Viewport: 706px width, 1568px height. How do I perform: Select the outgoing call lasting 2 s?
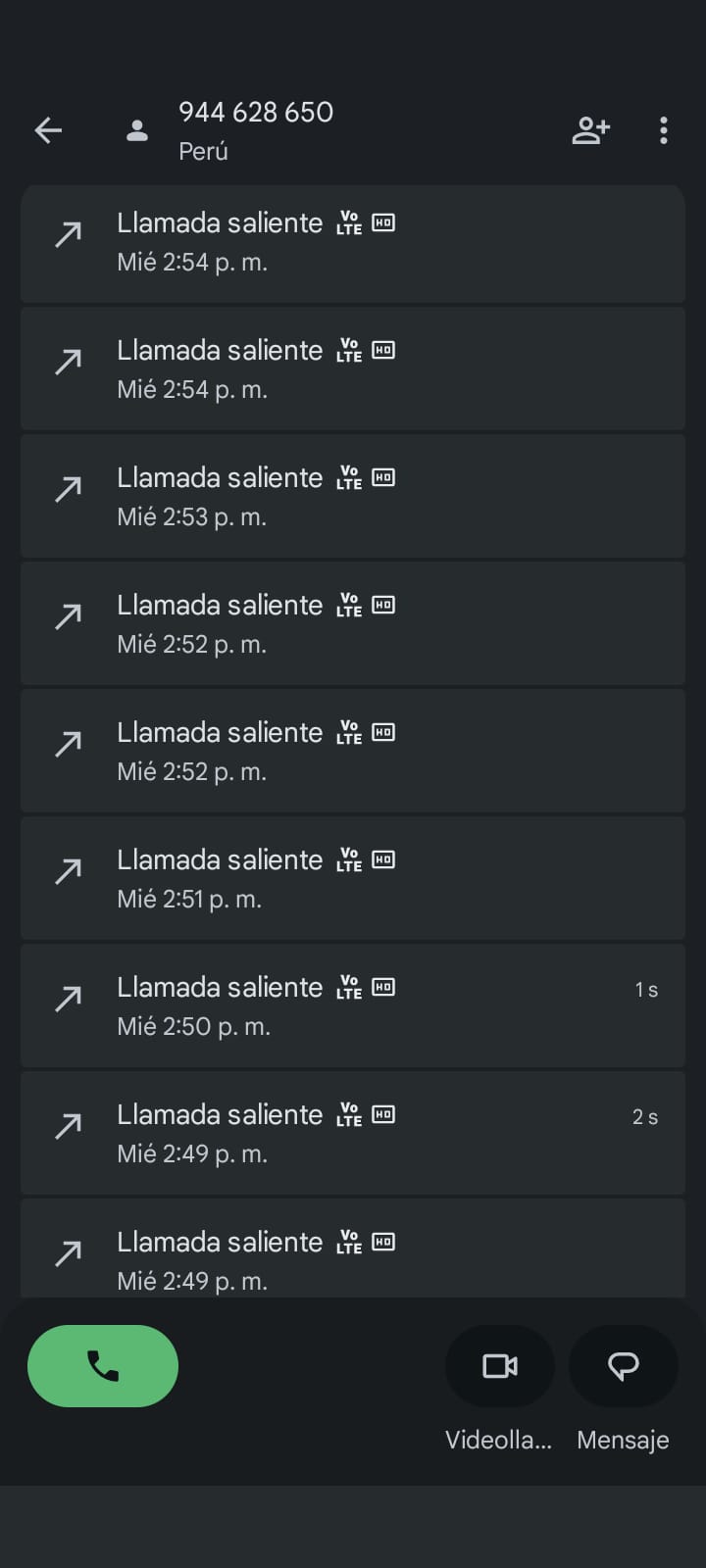353,1133
